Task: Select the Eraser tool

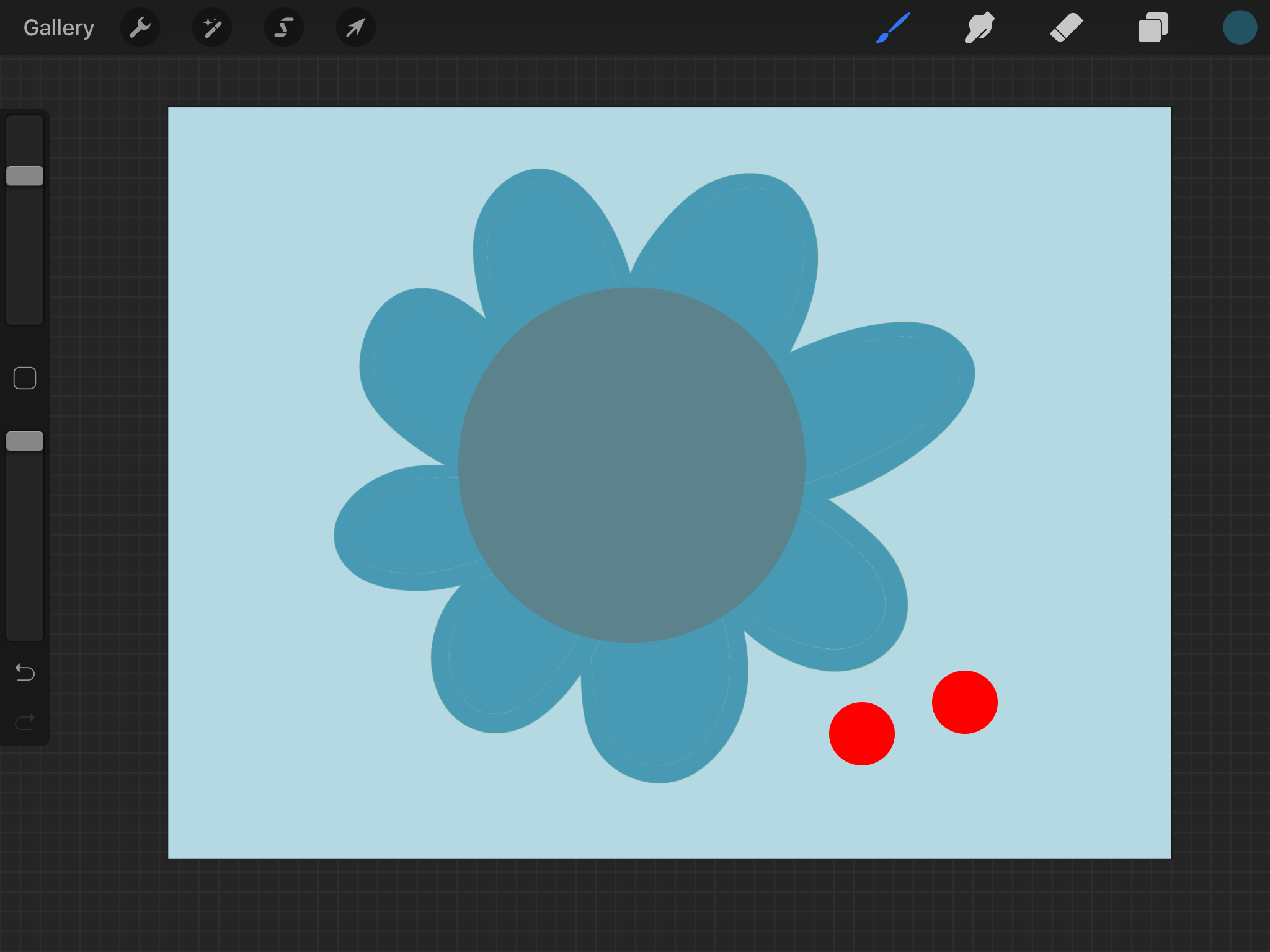Action: pyautogui.click(x=1067, y=28)
